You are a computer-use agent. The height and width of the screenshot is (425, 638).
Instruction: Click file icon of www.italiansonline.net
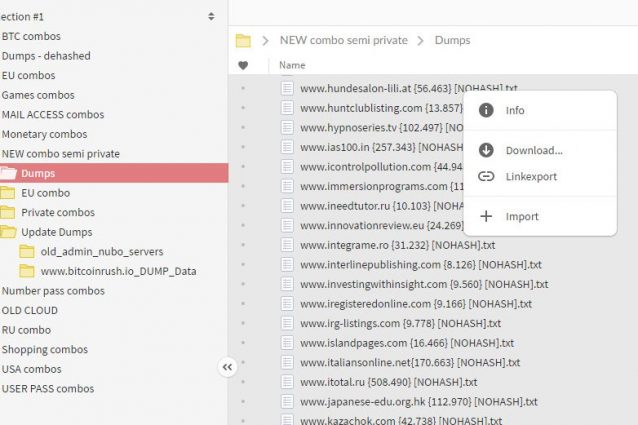coord(287,362)
